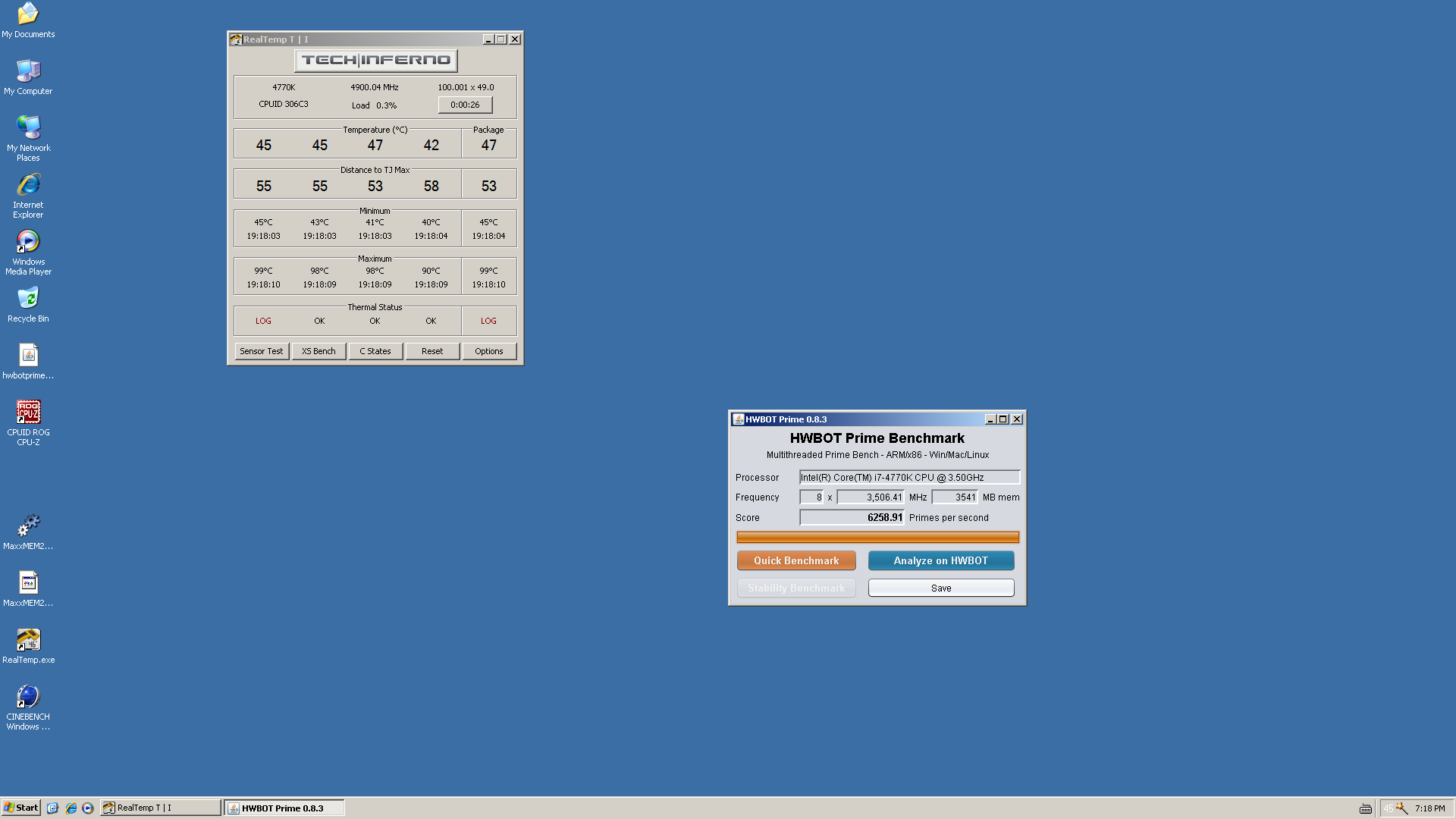1456x819 pixels.
Task: Click the CPUID 306C3 text
Action: 284,104
